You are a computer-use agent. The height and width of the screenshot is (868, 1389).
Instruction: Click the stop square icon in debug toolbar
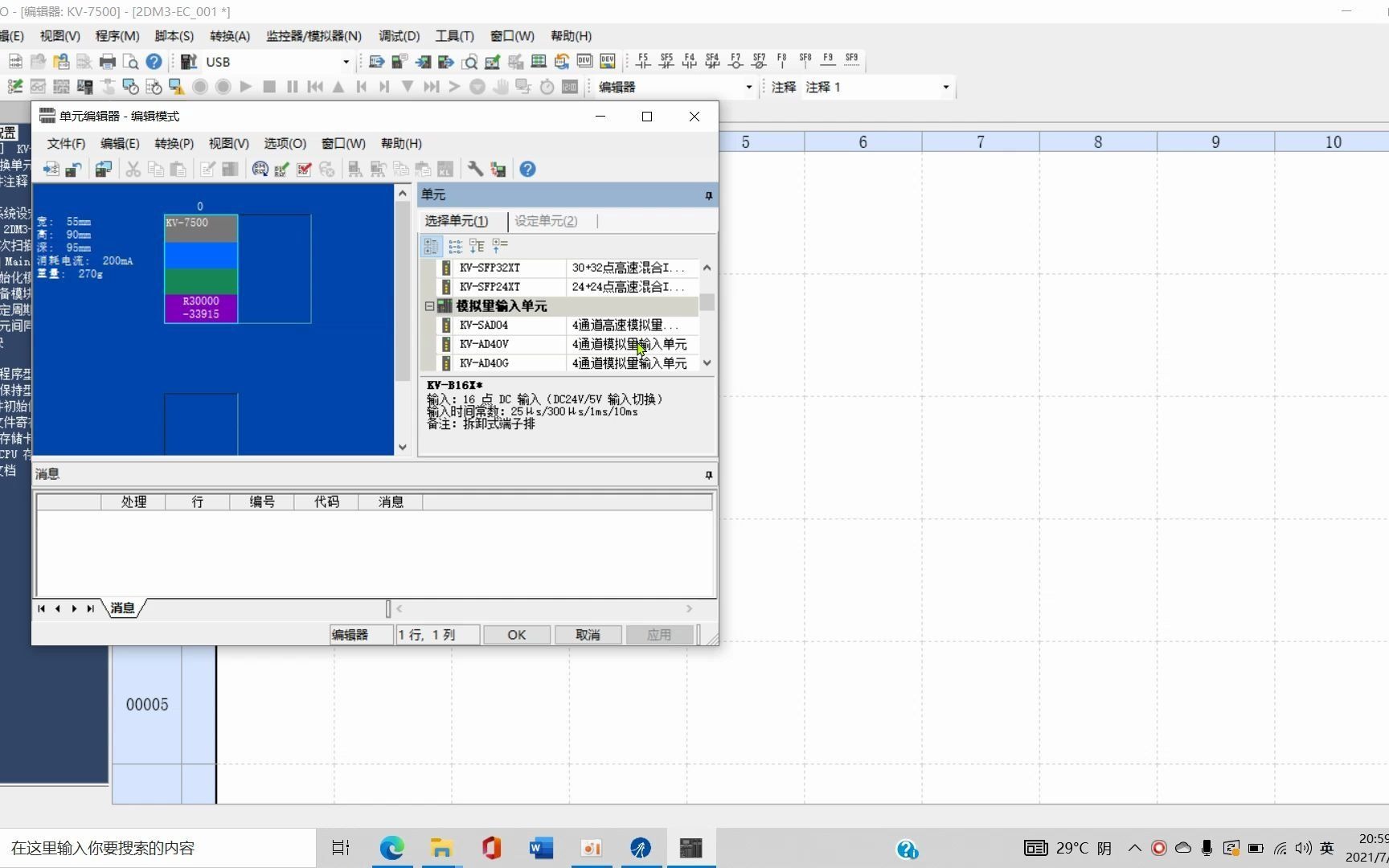pyautogui.click(x=269, y=87)
